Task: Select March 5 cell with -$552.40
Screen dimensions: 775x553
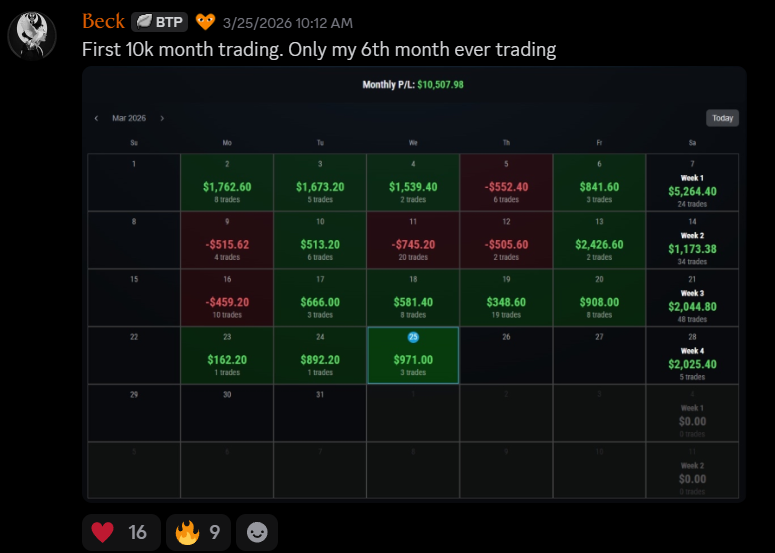Action: point(506,182)
